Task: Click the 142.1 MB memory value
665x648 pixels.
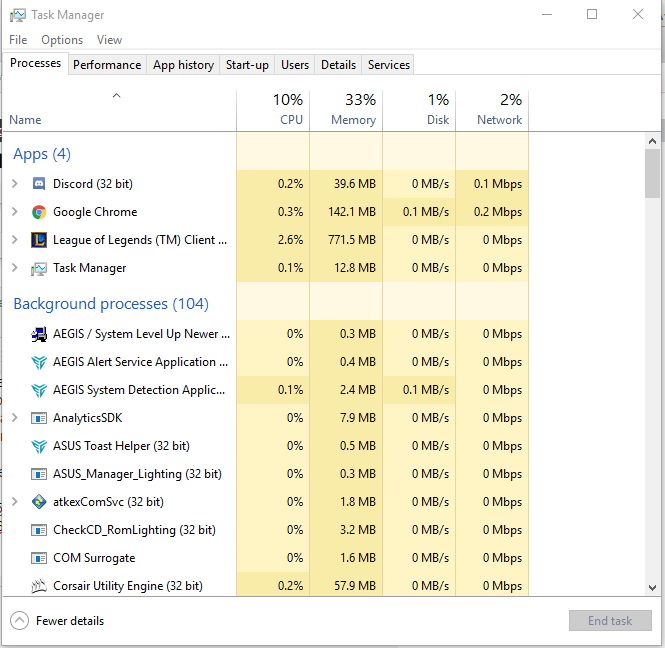Action: pyautogui.click(x=352, y=212)
